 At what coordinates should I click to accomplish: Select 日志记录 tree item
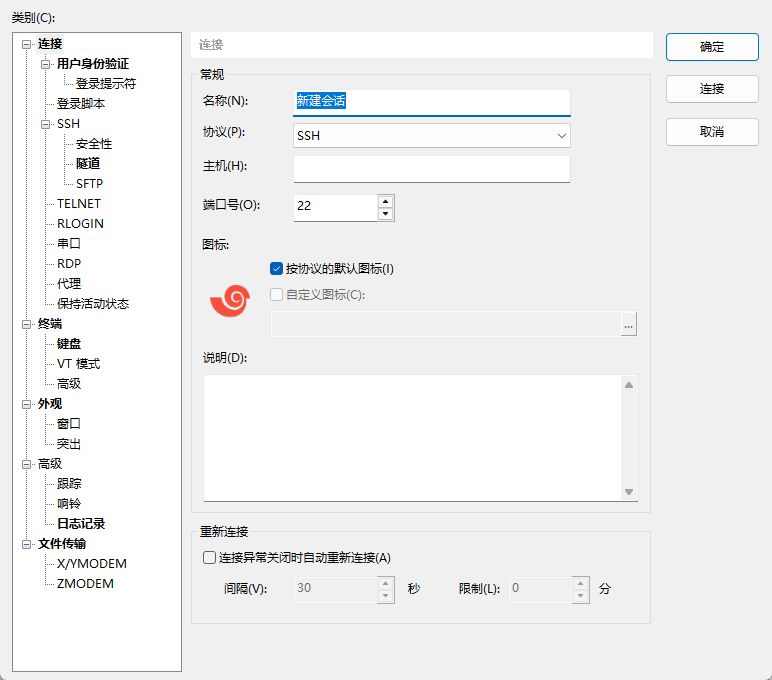click(81, 524)
